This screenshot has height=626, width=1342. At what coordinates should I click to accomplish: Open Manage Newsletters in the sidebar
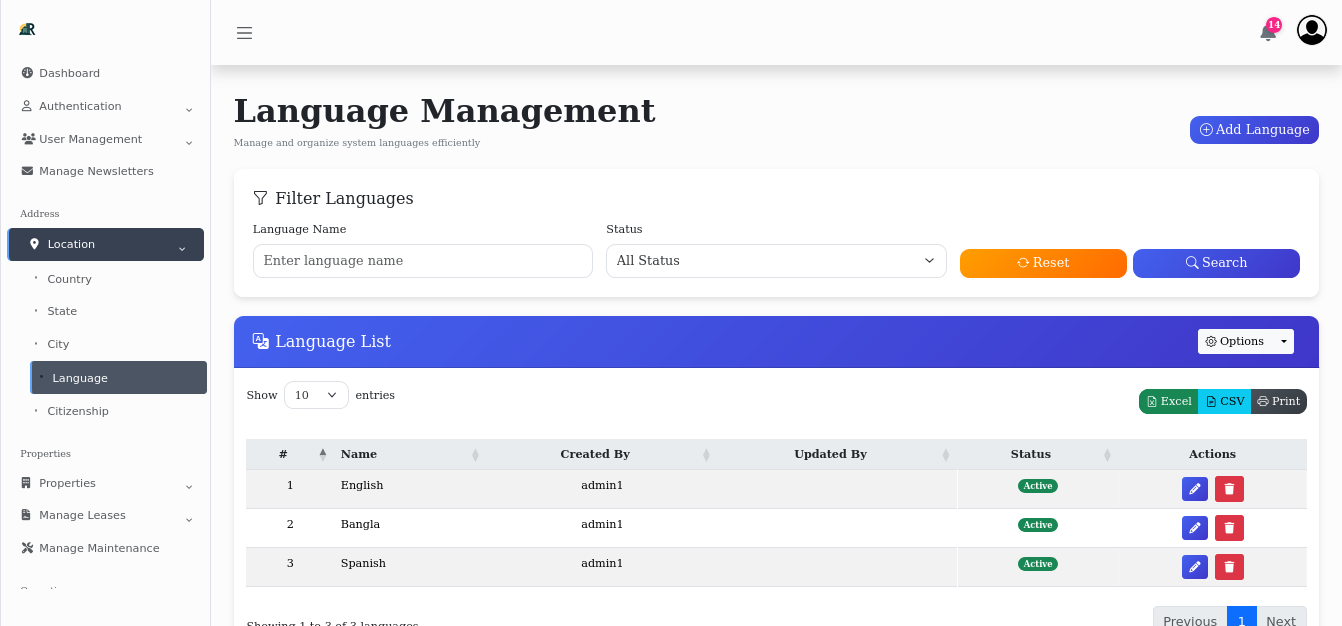pyautogui.click(x=97, y=171)
